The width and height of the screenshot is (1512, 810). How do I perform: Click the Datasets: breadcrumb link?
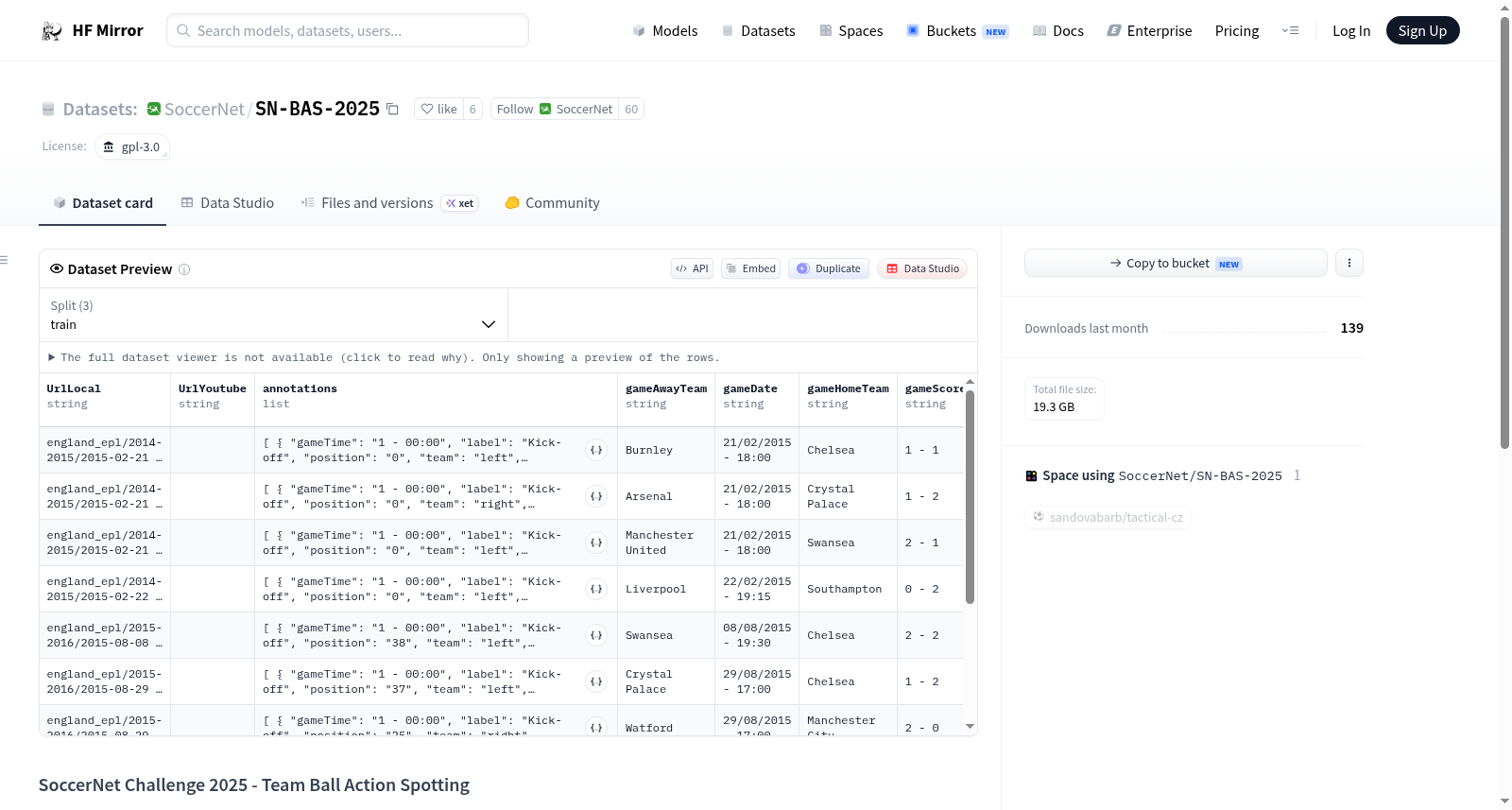pos(100,110)
